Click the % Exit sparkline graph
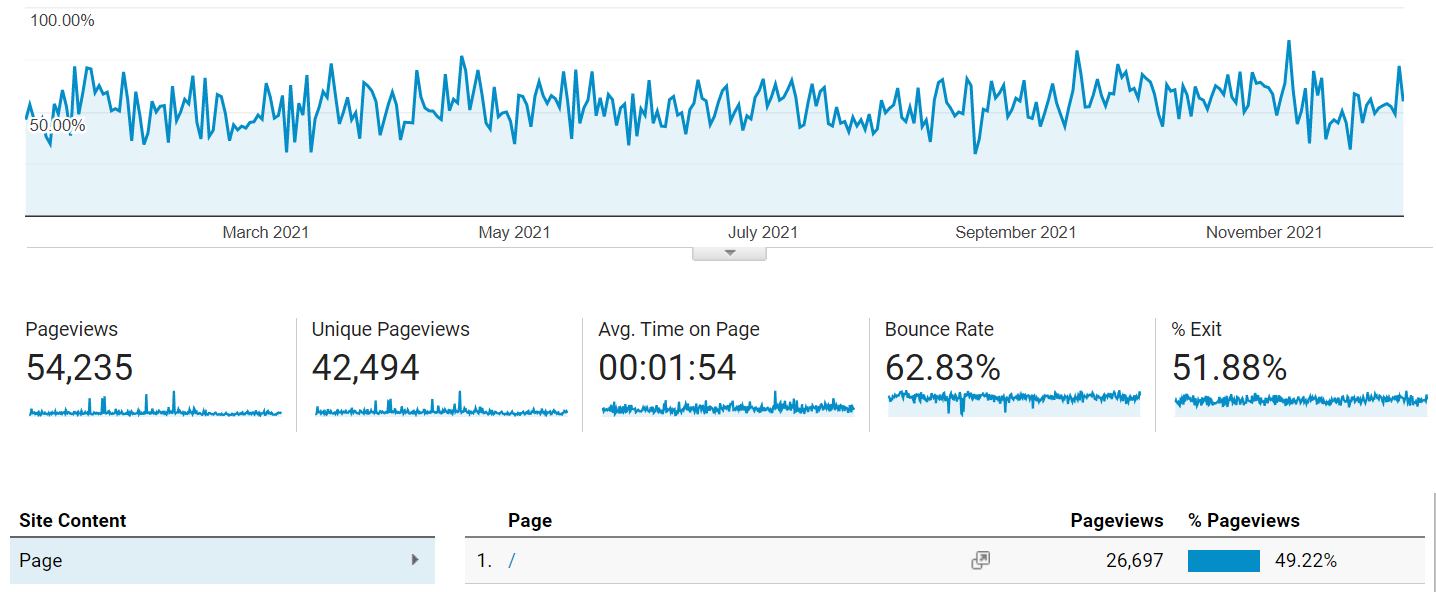Image resolution: width=1436 pixels, height=592 pixels. point(1301,403)
